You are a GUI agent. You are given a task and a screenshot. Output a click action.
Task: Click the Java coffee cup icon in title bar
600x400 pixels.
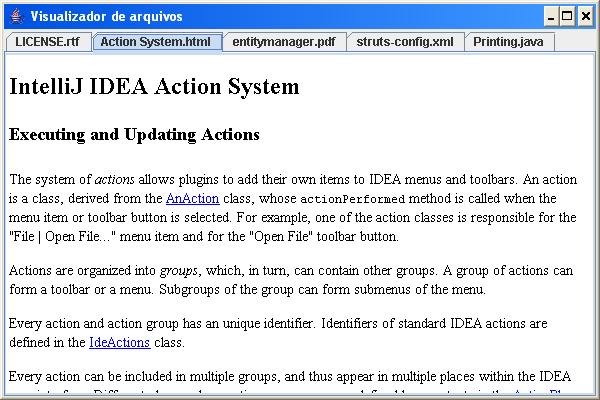[14, 16]
